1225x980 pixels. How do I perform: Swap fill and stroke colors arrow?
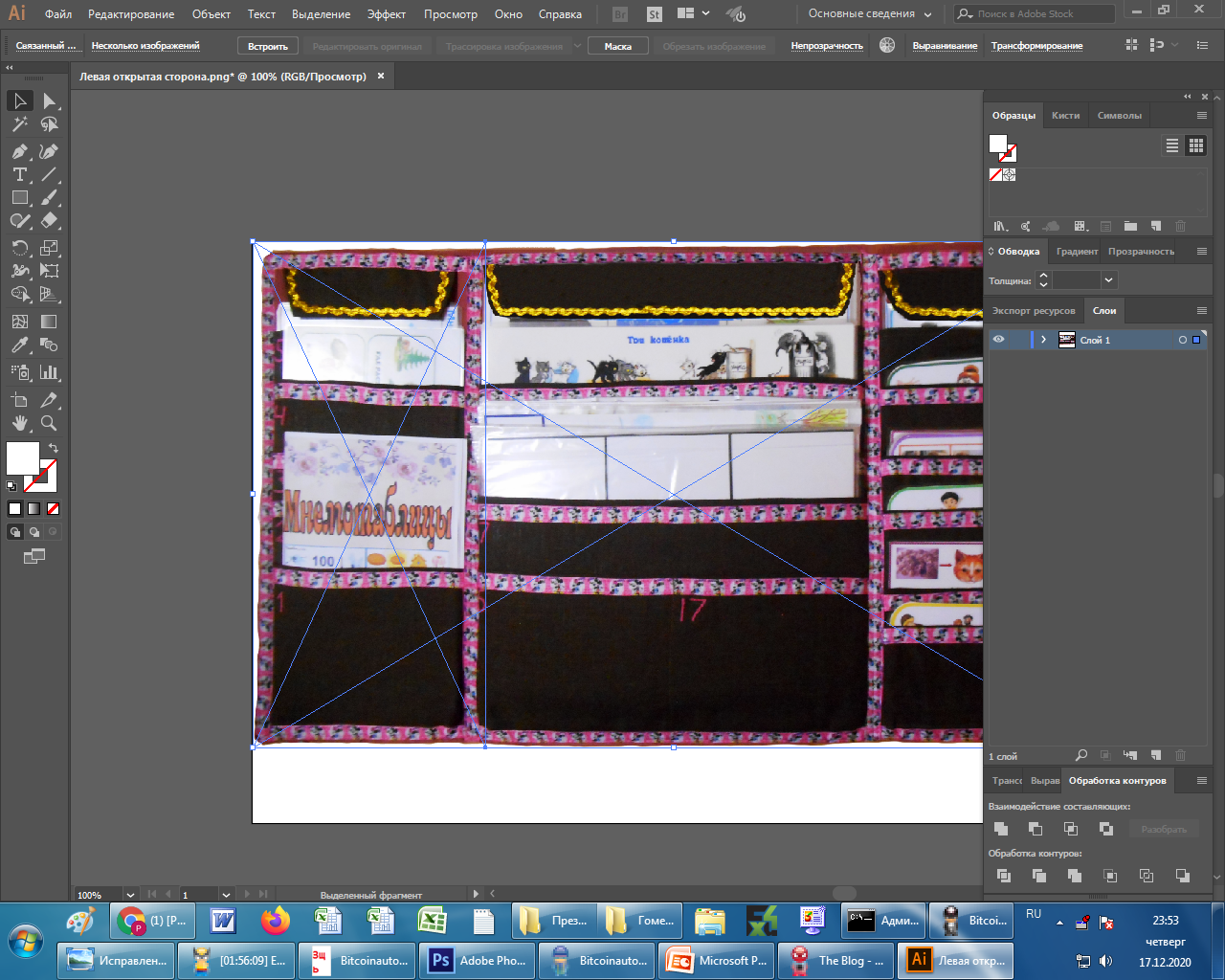point(54,448)
